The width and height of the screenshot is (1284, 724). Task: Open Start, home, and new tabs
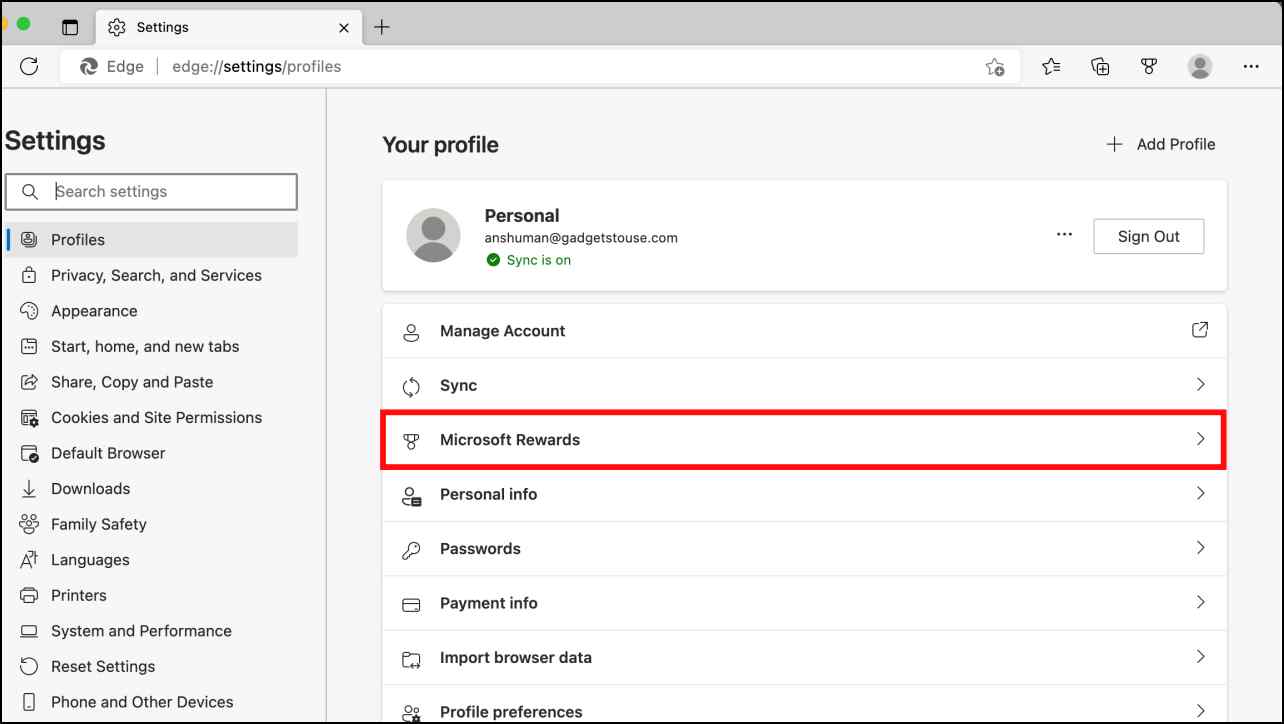[x=151, y=346]
